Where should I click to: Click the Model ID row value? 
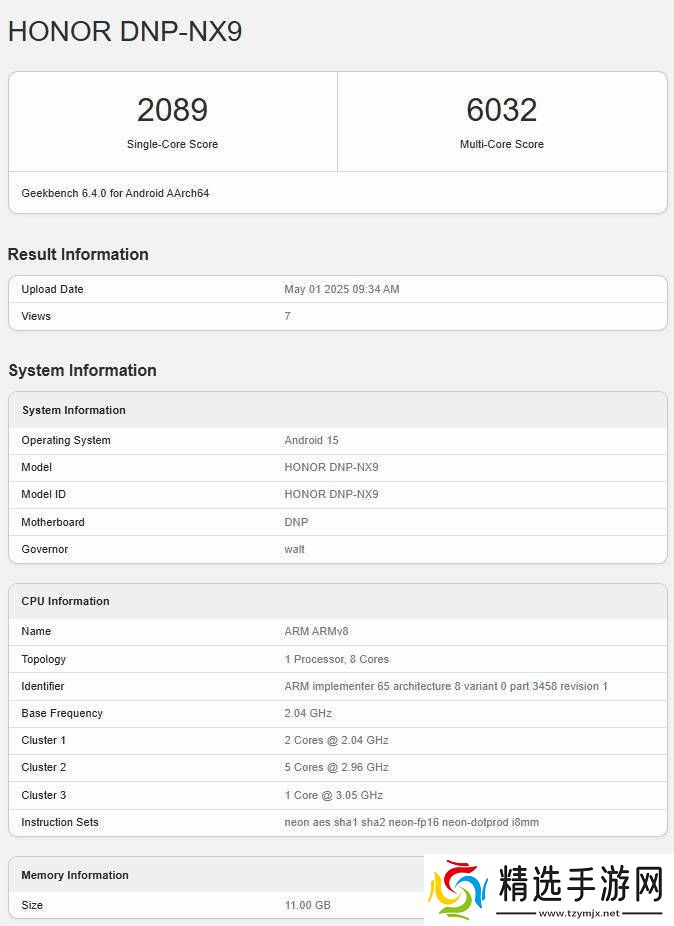tap(331, 494)
